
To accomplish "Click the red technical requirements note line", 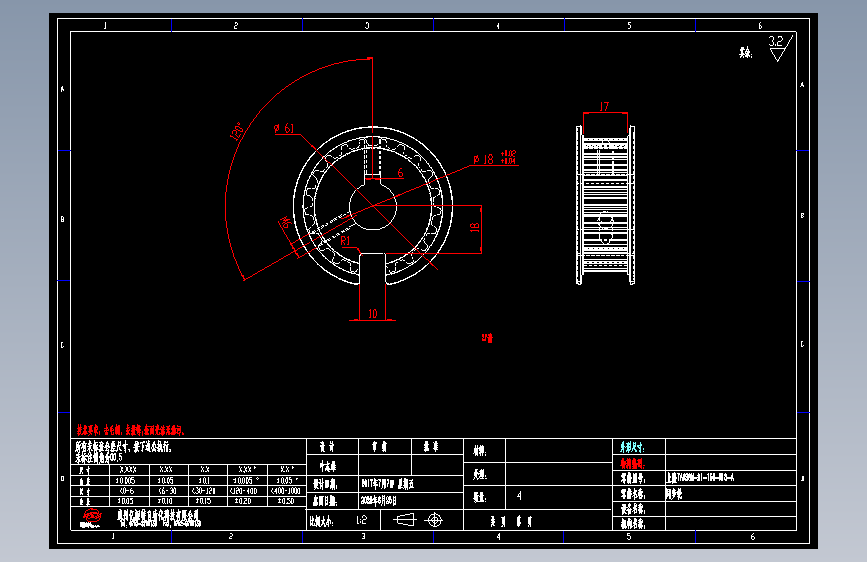I will click(x=130, y=430).
